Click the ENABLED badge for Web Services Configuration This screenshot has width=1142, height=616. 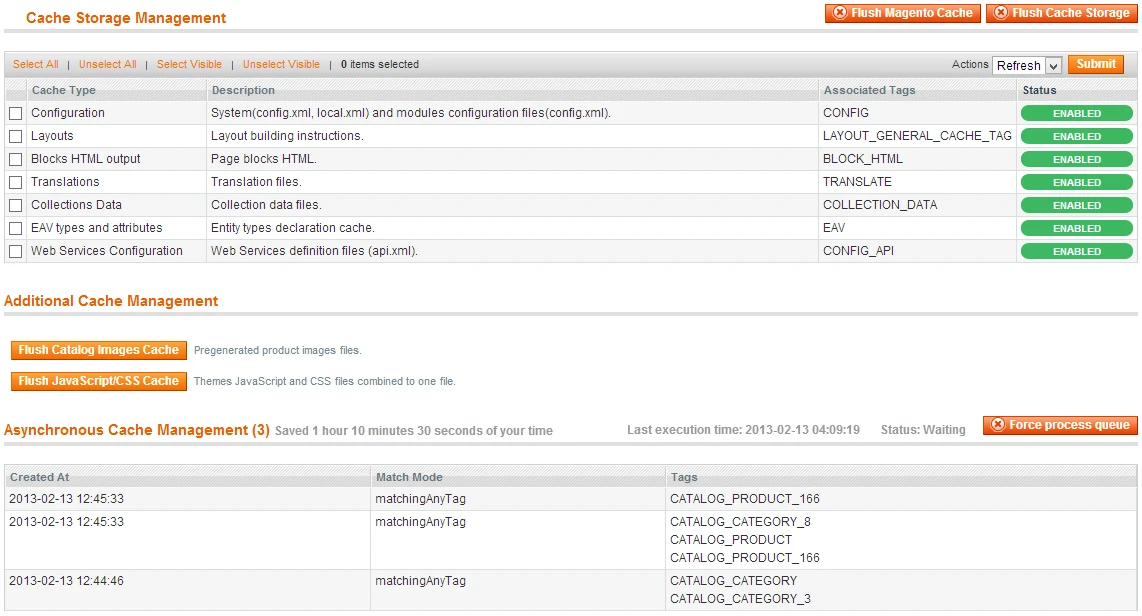coord(1076,251)
